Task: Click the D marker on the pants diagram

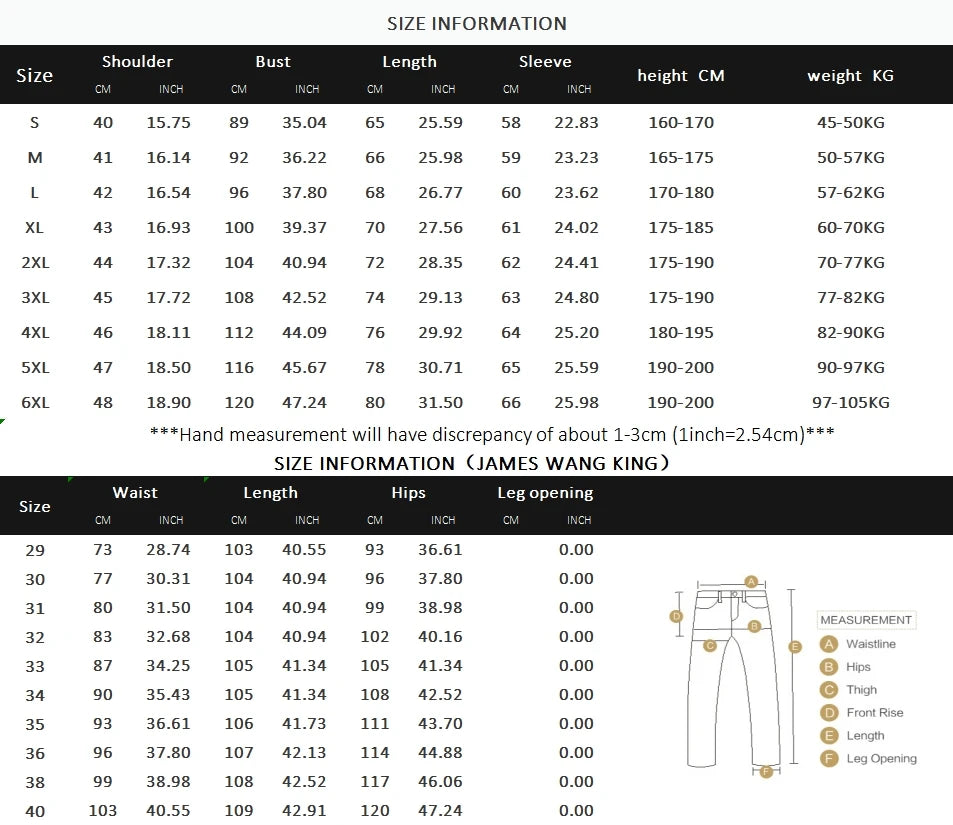Action: point(676,616)
